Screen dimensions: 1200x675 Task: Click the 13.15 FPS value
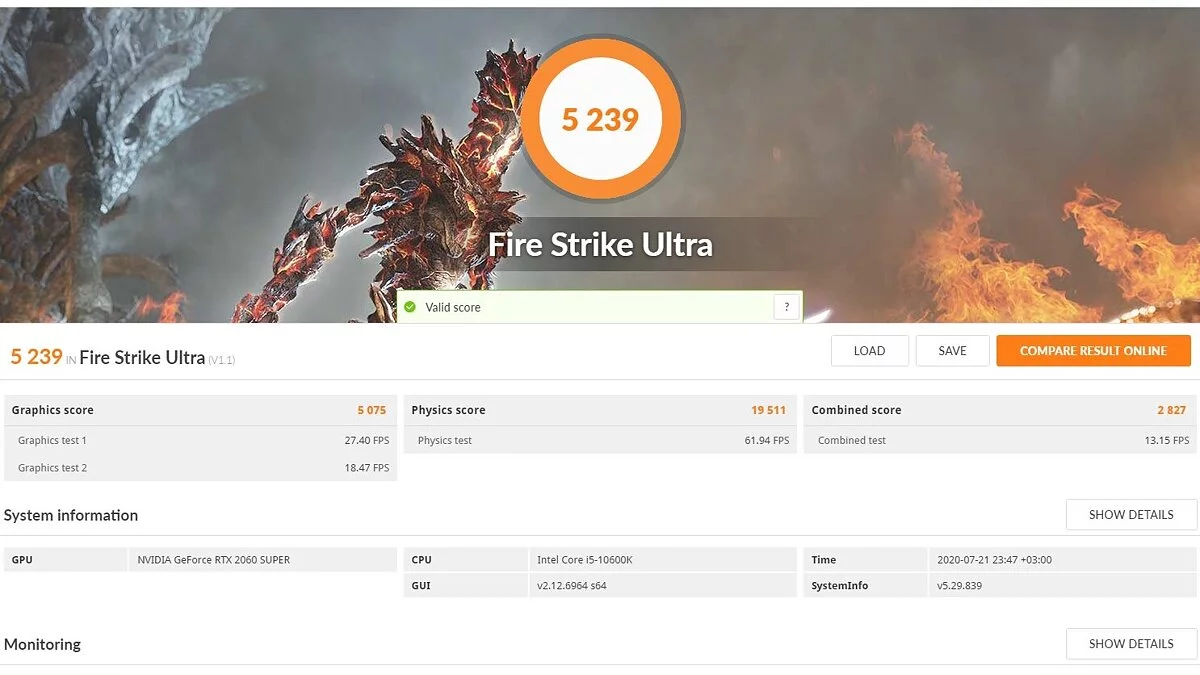1167,440
